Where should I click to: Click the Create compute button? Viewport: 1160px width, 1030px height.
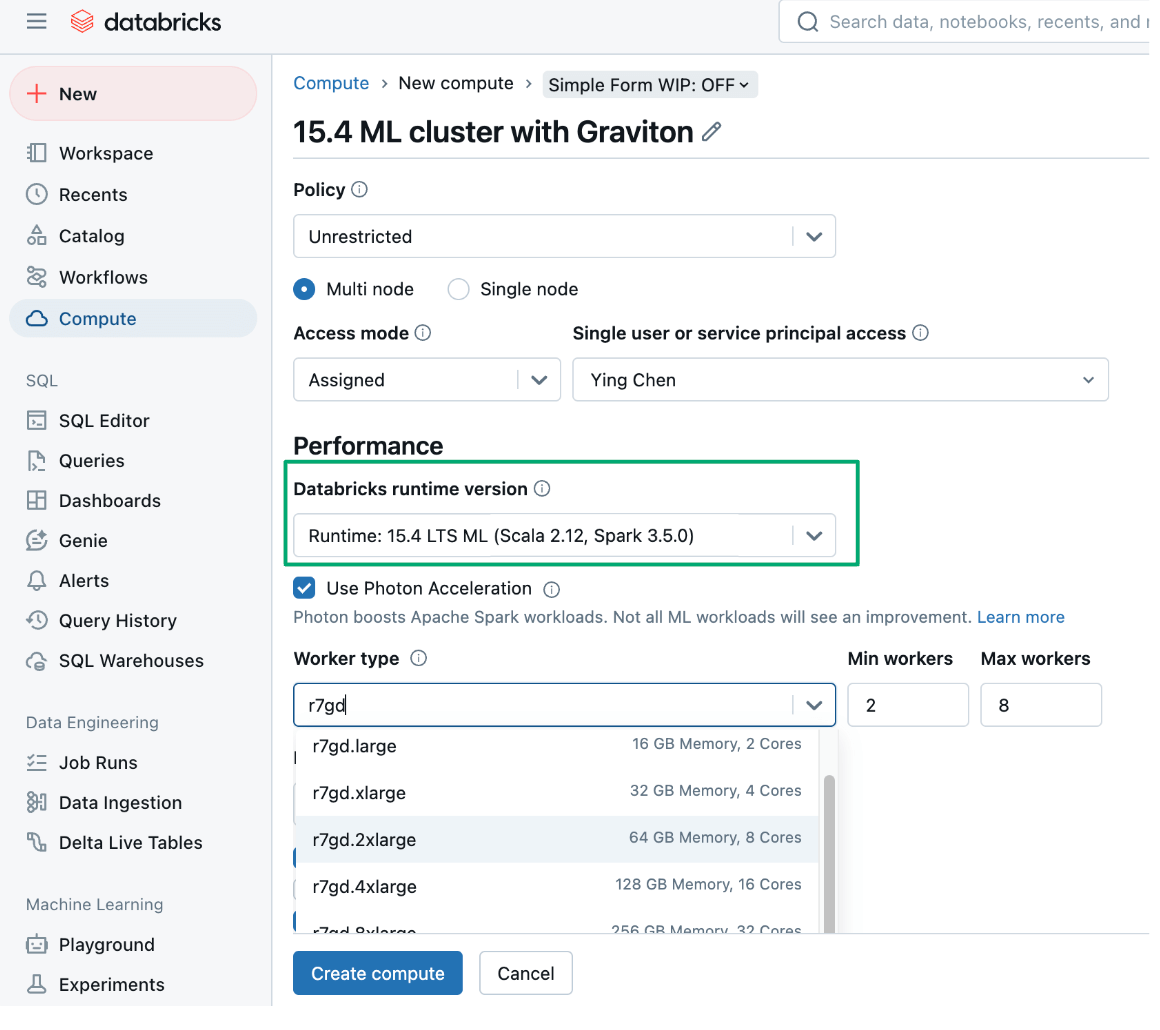(x=377, y=973)
